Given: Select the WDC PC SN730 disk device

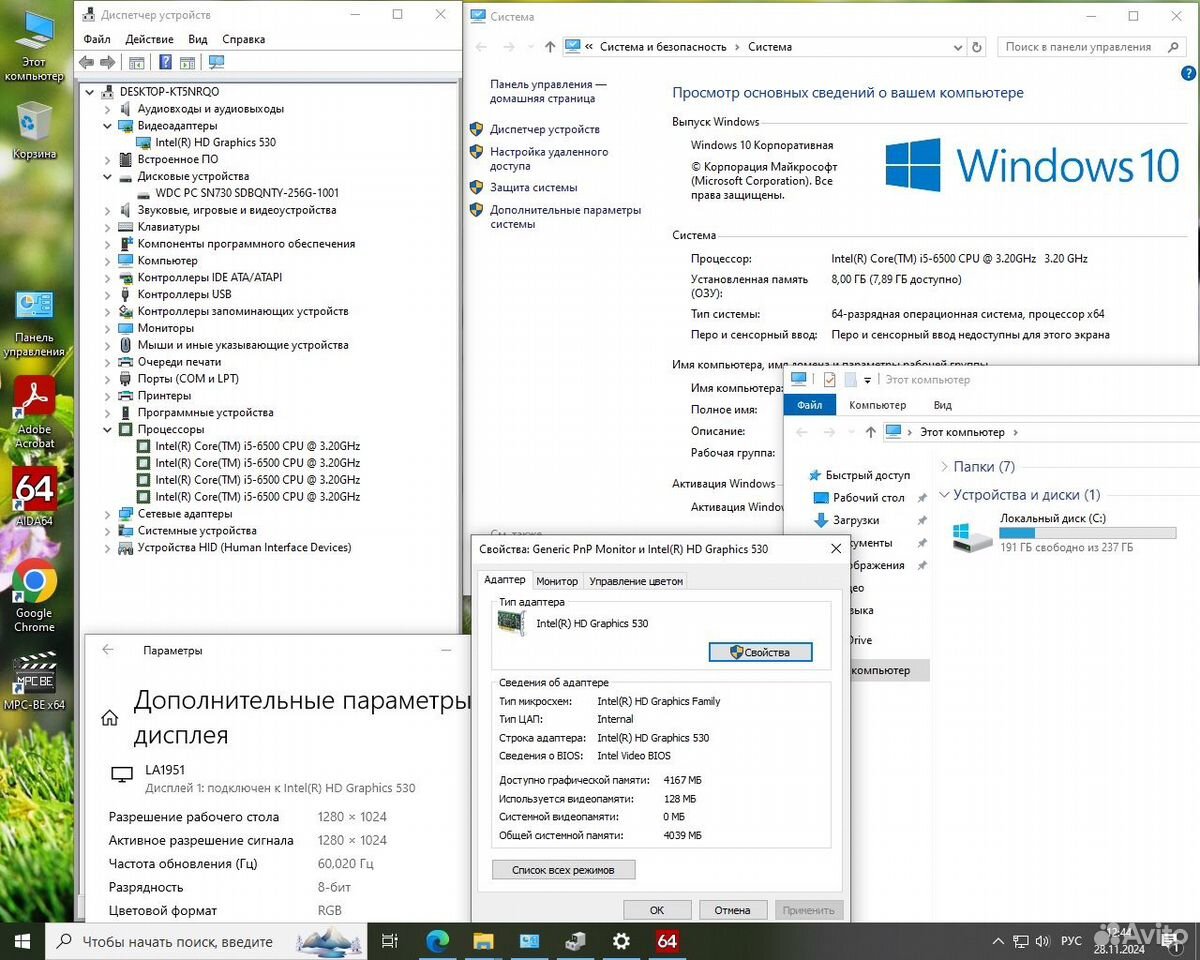Looking at the screenshot, I should (x=247, y=193).
